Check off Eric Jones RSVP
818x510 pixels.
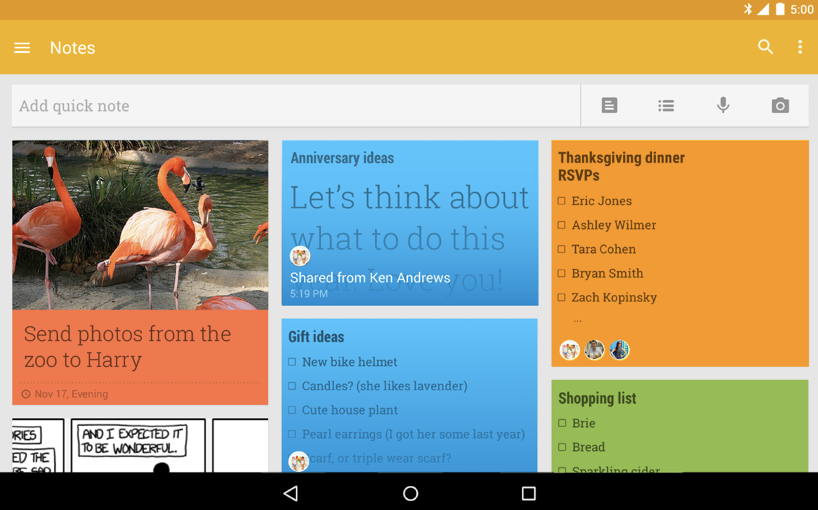[x=562, y=201]
